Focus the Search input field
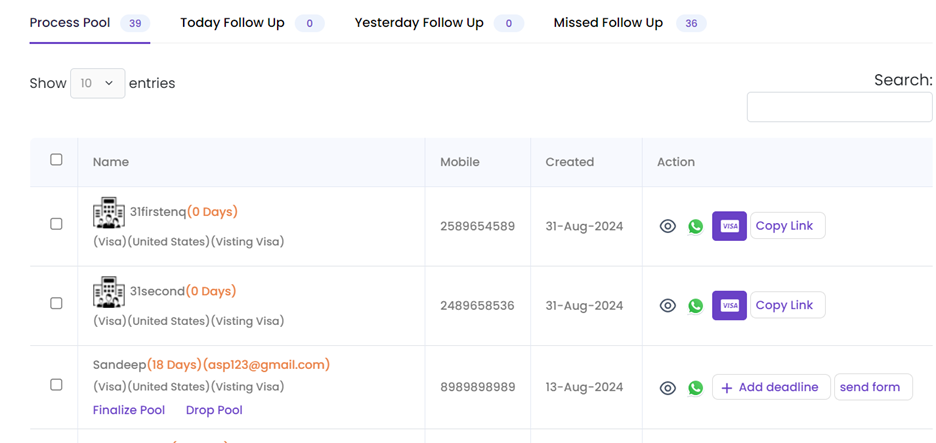This screenshot has width=936, height=443. click(x=840, y=107)
